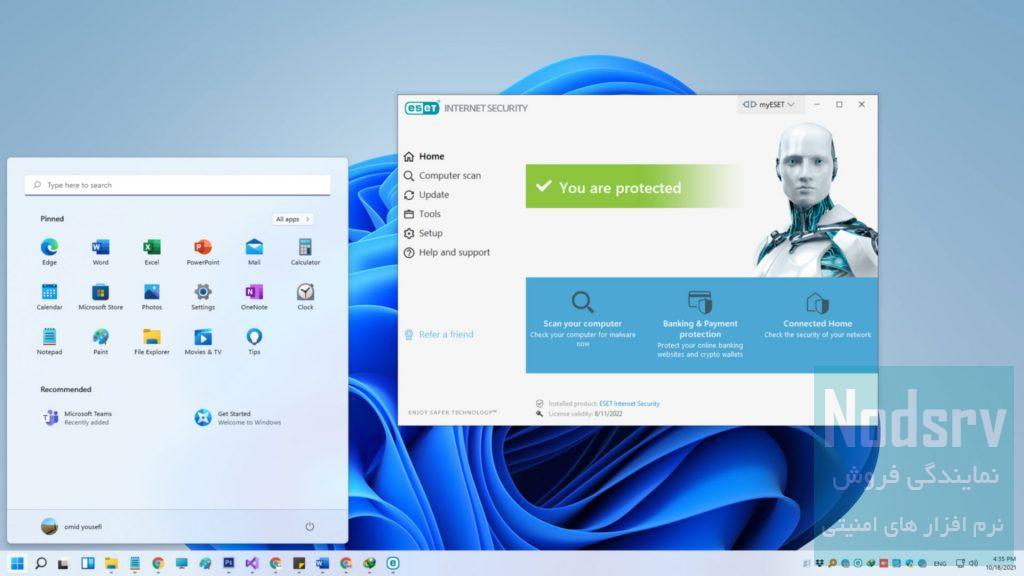The width and height of the screenshot is (1024, 576).
Task: Open Tools section in ESET sidebar
Action: coord(429,214)
